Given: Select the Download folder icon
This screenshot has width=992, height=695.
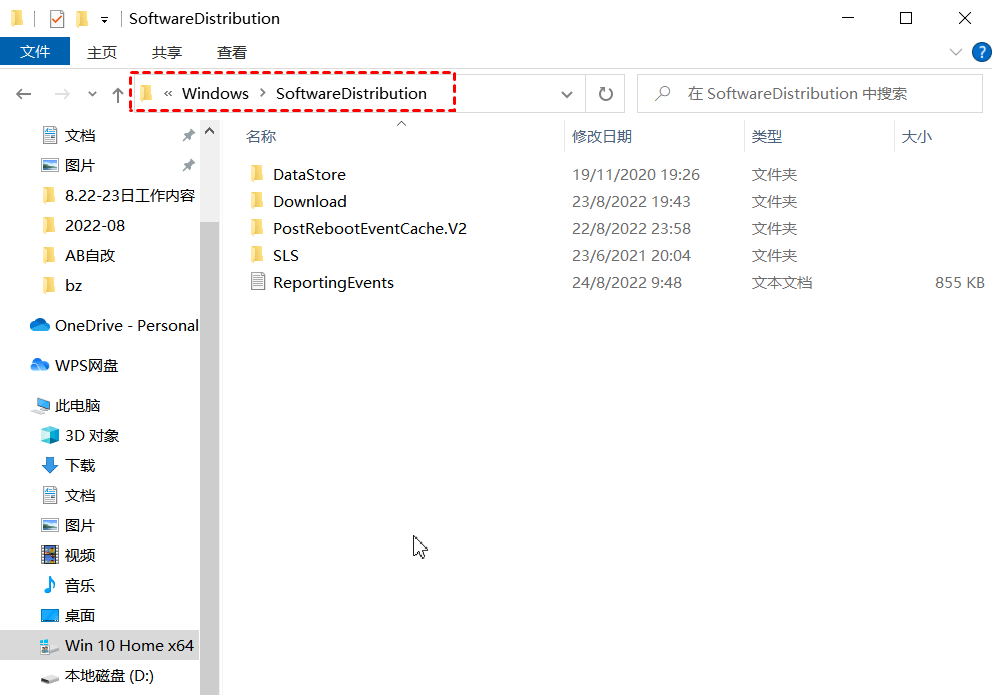Looking at the screenshot, I should pos(257,200).
